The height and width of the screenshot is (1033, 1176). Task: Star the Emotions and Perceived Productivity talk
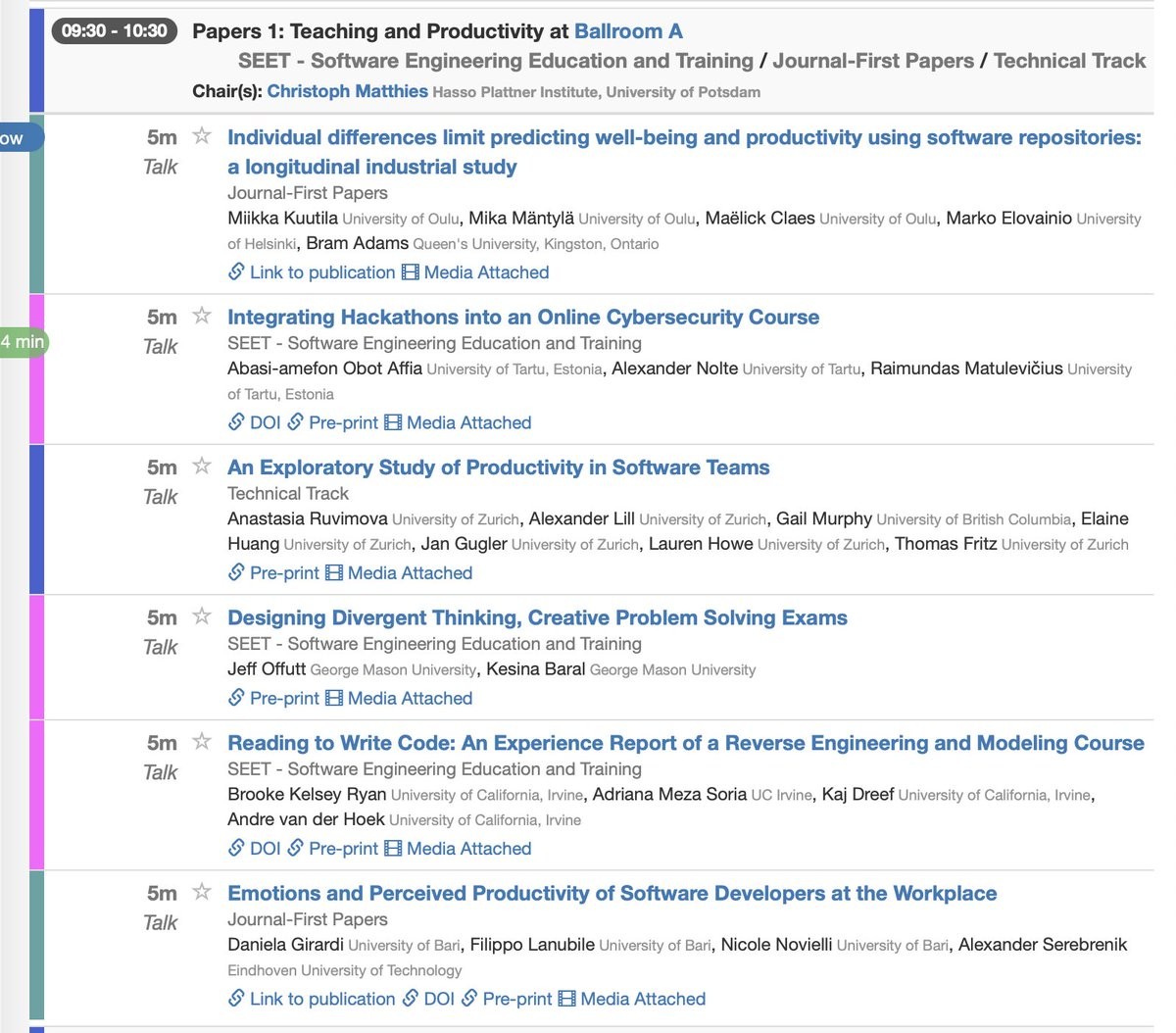coord(202,891)
